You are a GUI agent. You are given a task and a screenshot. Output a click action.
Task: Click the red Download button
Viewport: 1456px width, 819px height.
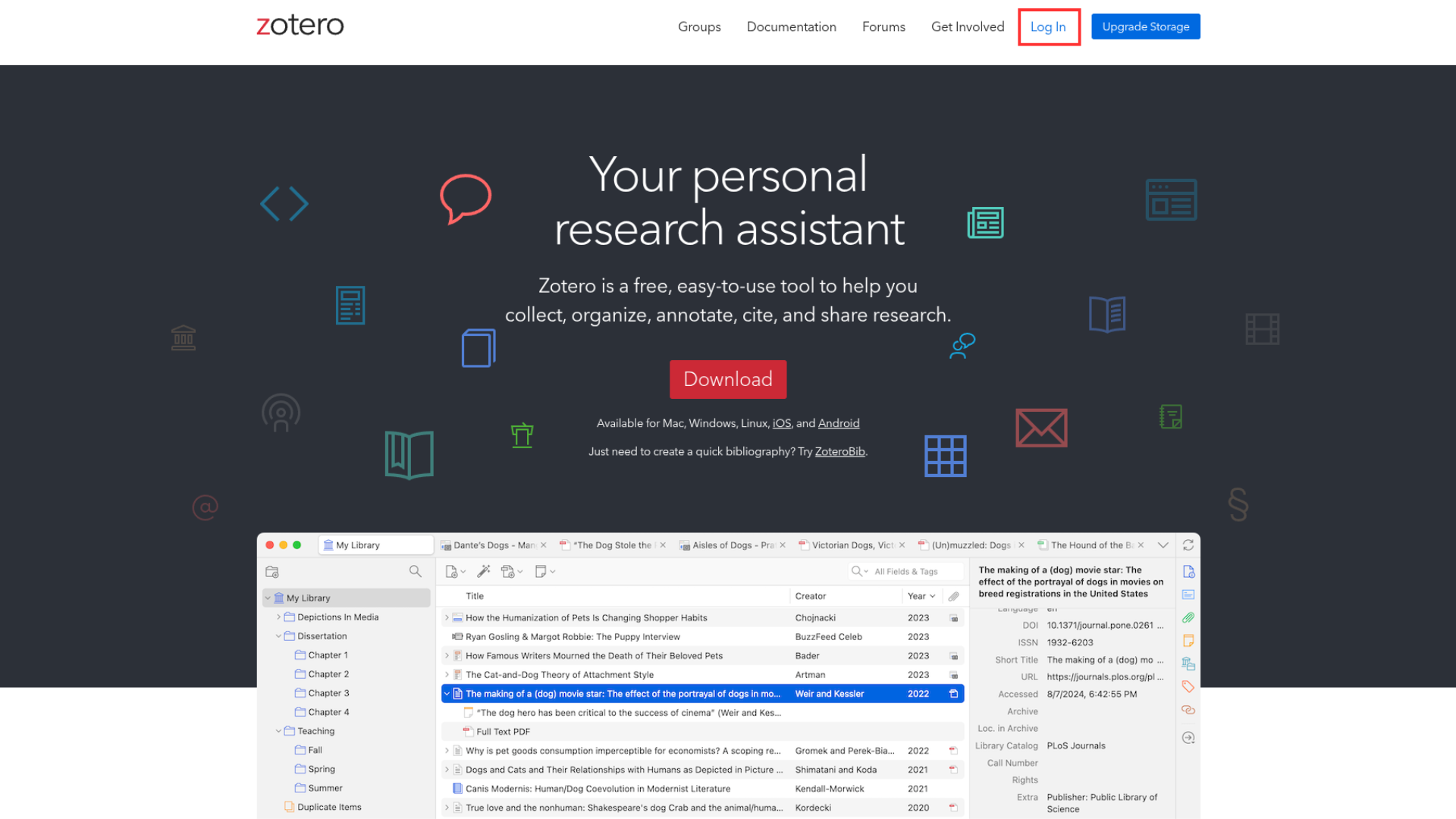pos(727,379)
